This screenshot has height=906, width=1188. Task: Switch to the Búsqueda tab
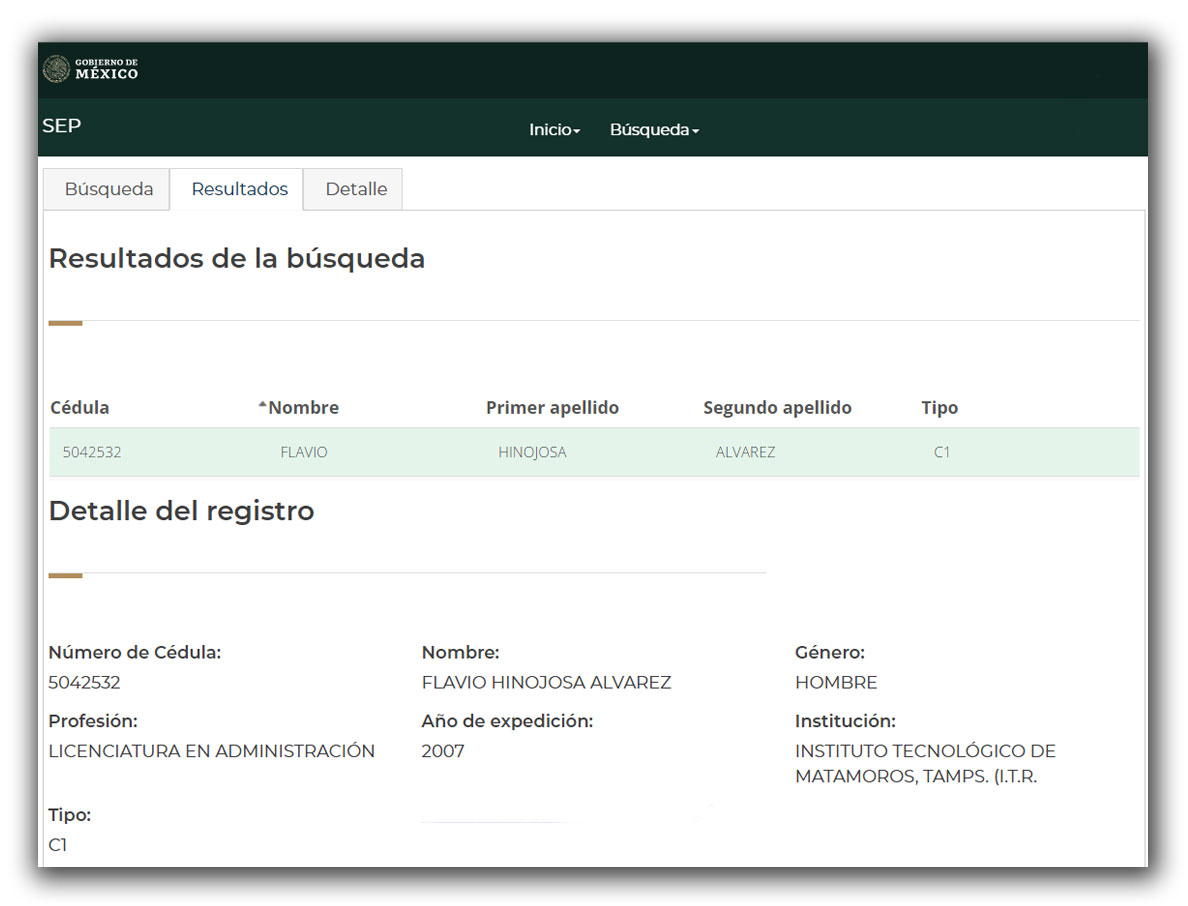coord(109,189)
